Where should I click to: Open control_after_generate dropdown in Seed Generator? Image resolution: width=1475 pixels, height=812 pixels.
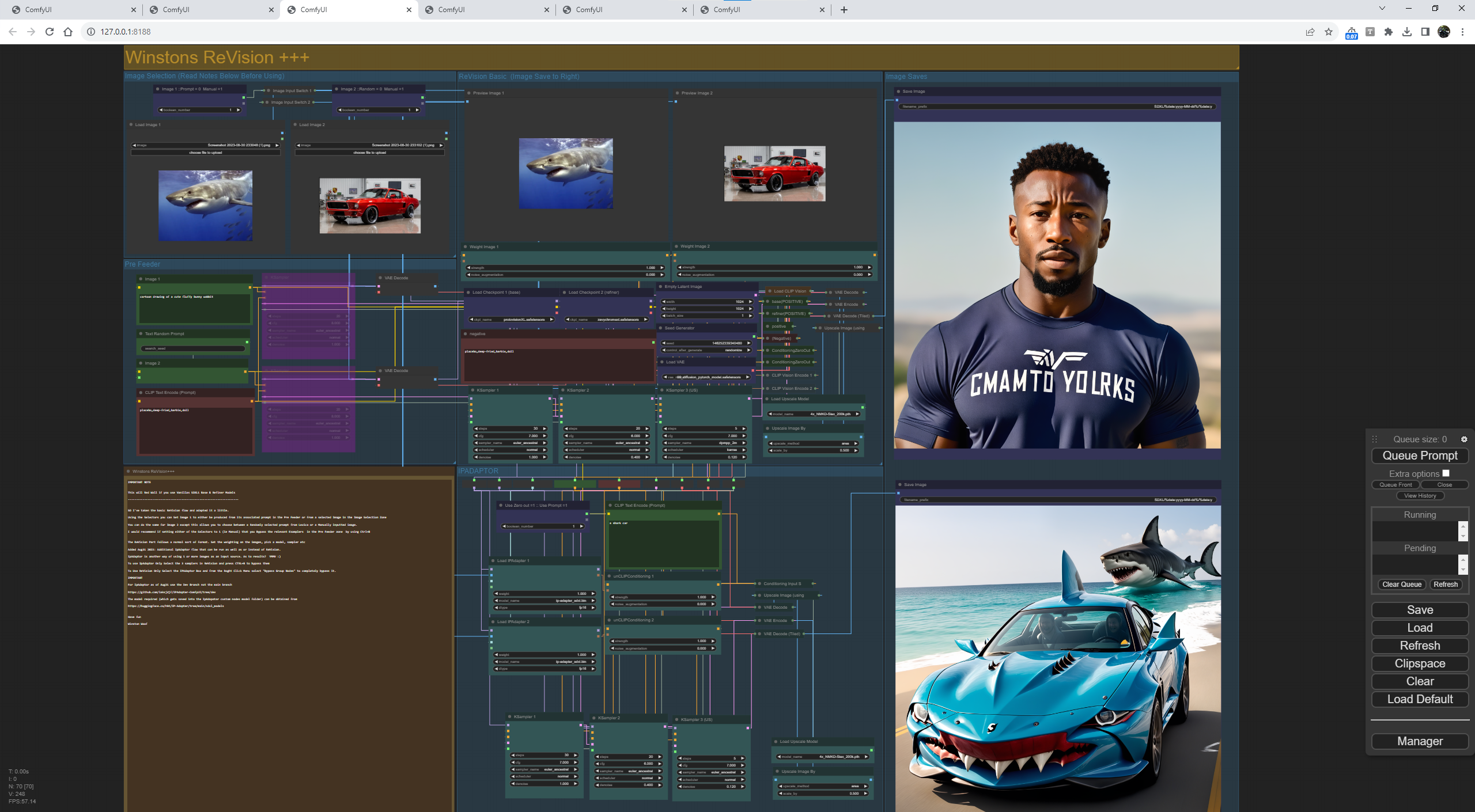click(x=707, y=350)
